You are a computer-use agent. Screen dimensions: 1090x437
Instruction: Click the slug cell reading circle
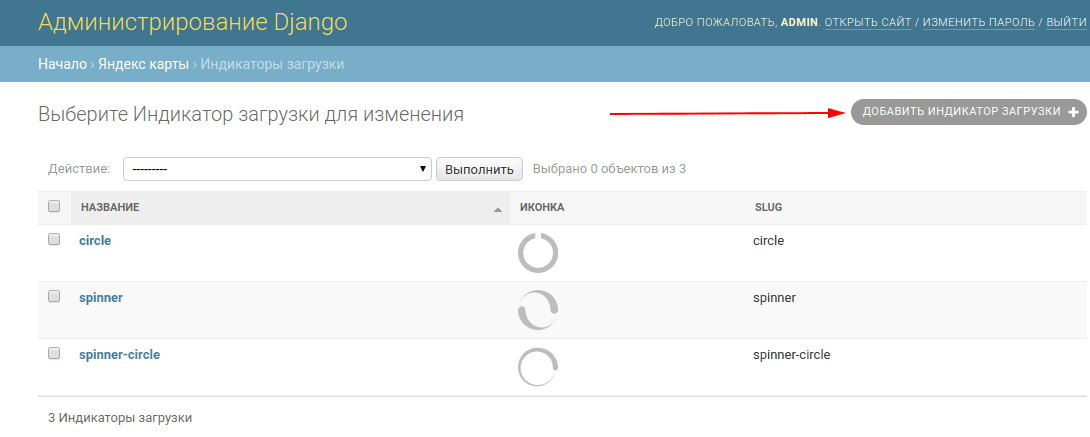pyautogui.click(x=768, y=241)
